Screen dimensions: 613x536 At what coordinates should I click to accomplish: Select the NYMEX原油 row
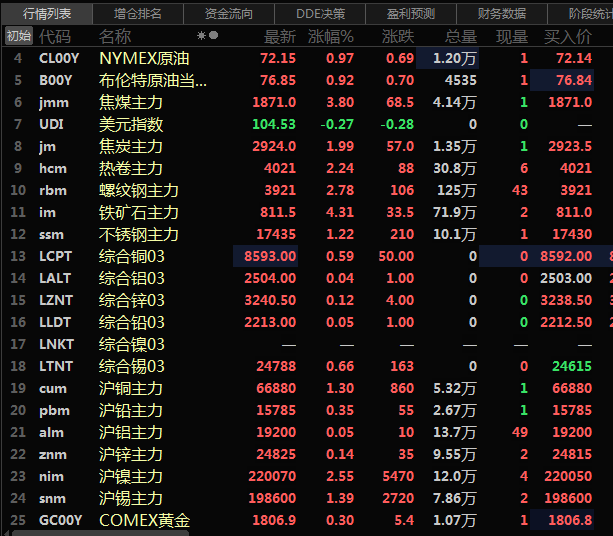tap(144, 58)
